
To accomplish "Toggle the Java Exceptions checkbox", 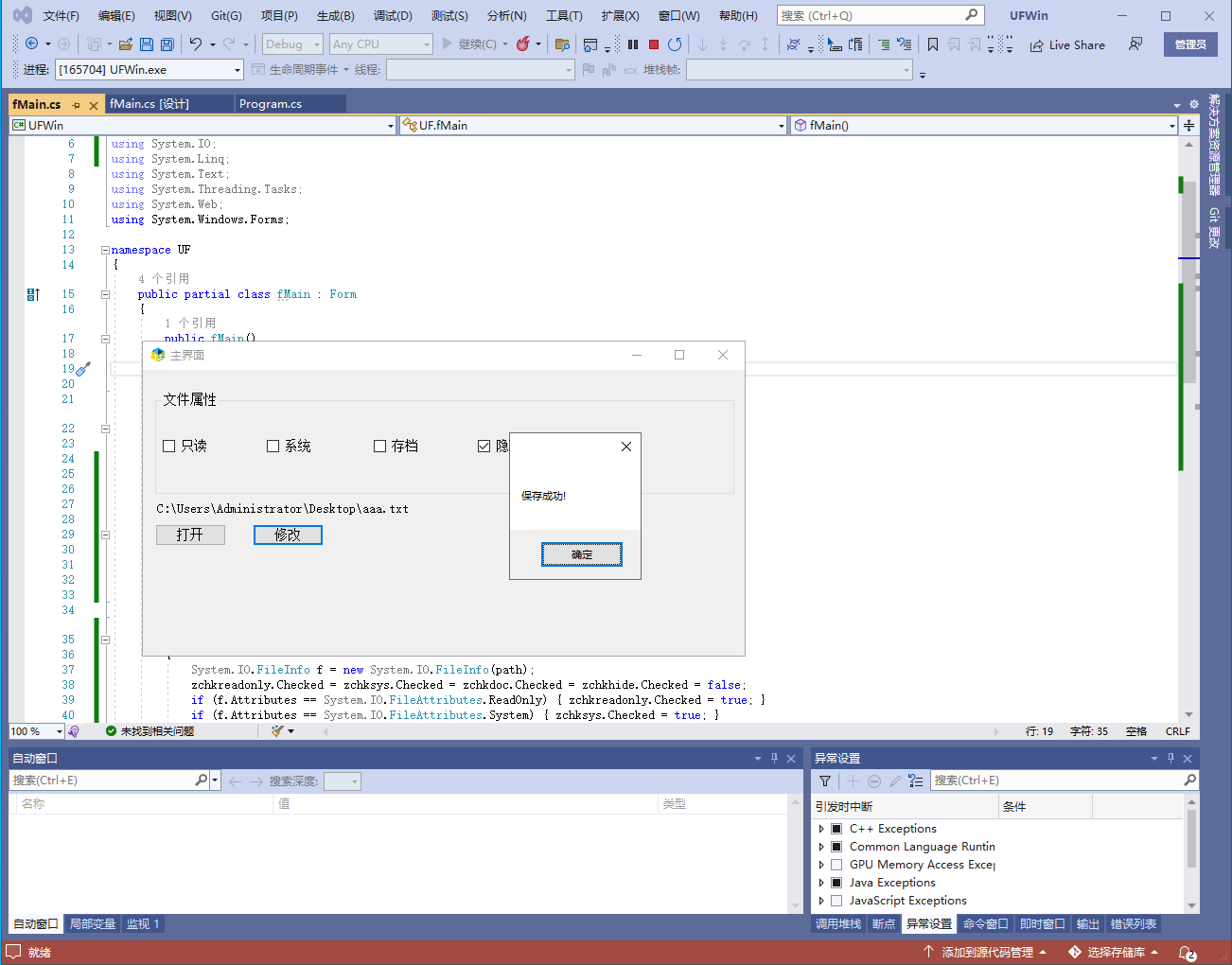I will [836, 883].
